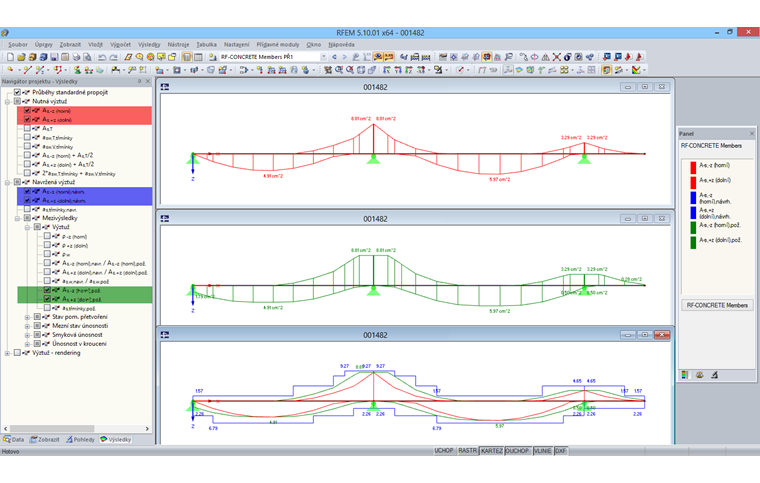760x483 pixels.
Task: Open the RF-CONCRETE Members PŘ1 dropdown
Action: [x=323, y=57]
